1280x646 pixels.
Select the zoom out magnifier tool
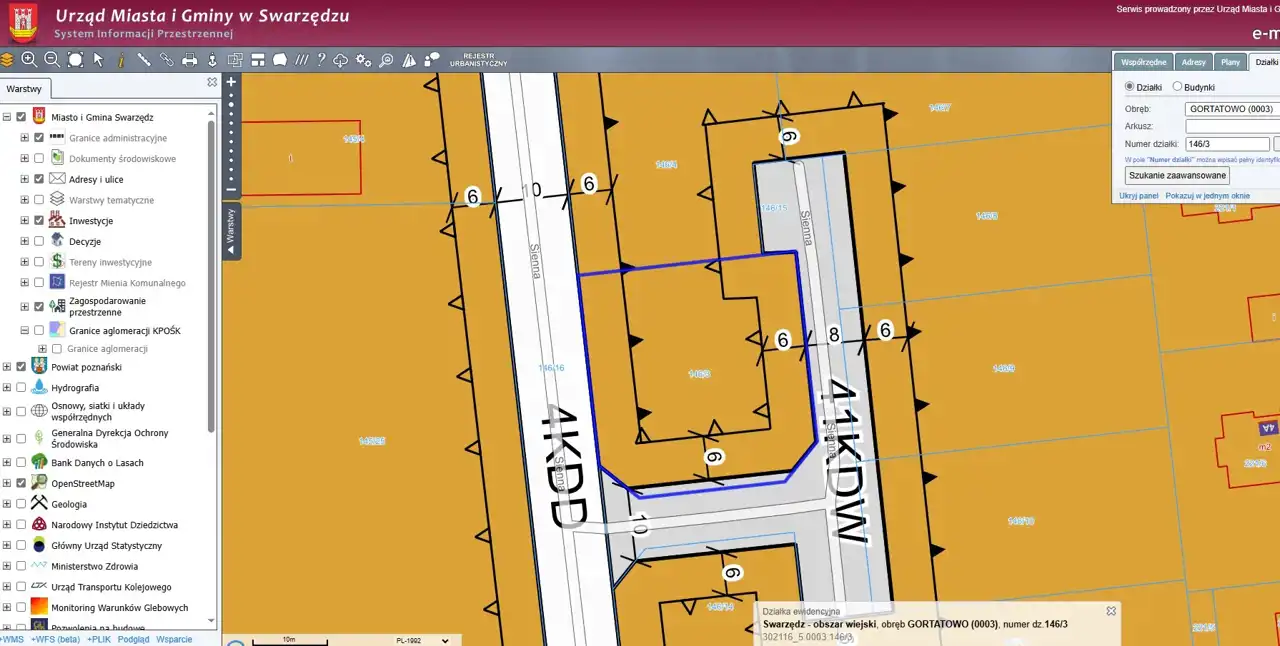click(52, 60)
